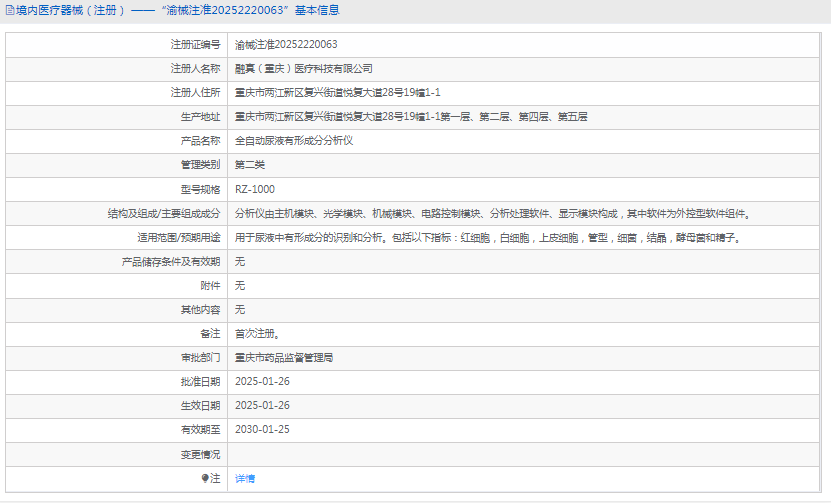Select the 无 value in the 附件 row

click(240, 286)
